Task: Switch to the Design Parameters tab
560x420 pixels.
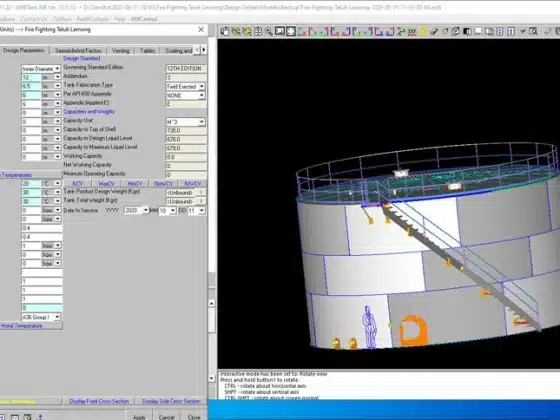Action: point(24,50)
